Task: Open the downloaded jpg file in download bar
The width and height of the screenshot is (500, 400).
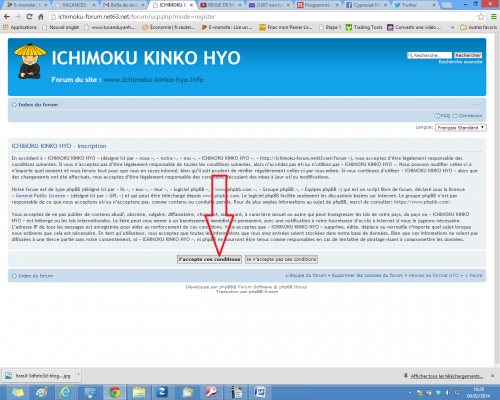Action: coord(38,376)
